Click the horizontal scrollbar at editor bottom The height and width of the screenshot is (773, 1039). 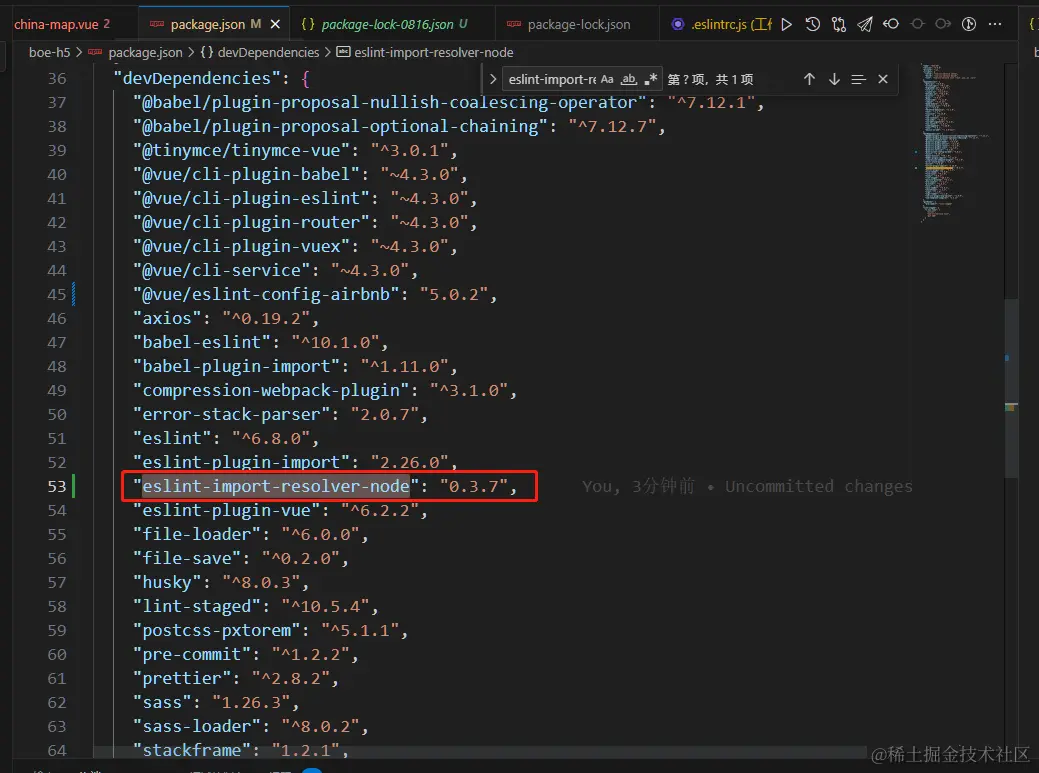(x=480, y=752)
